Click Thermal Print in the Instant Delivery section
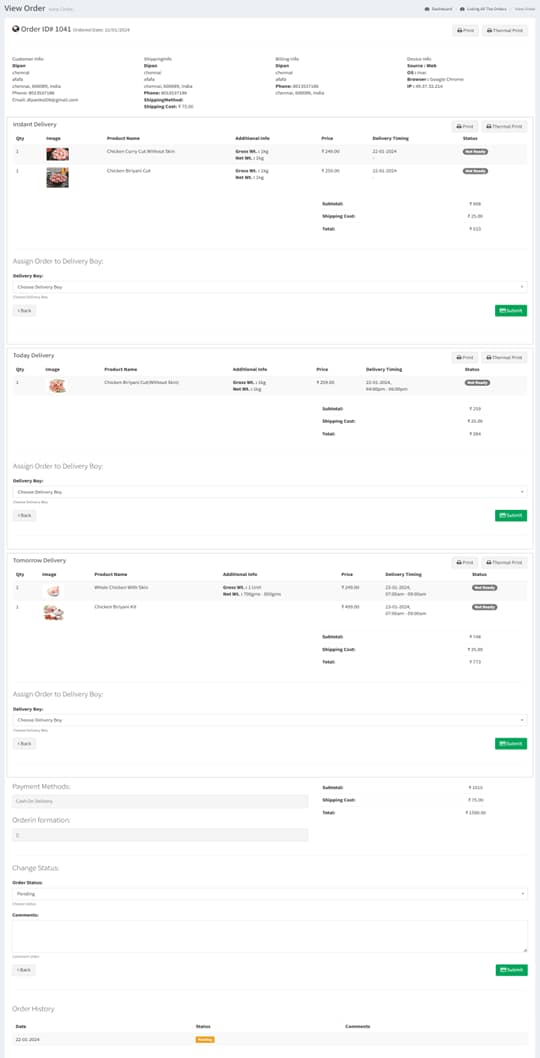This screenshot has width=540, height=1058. click(505, 126)
